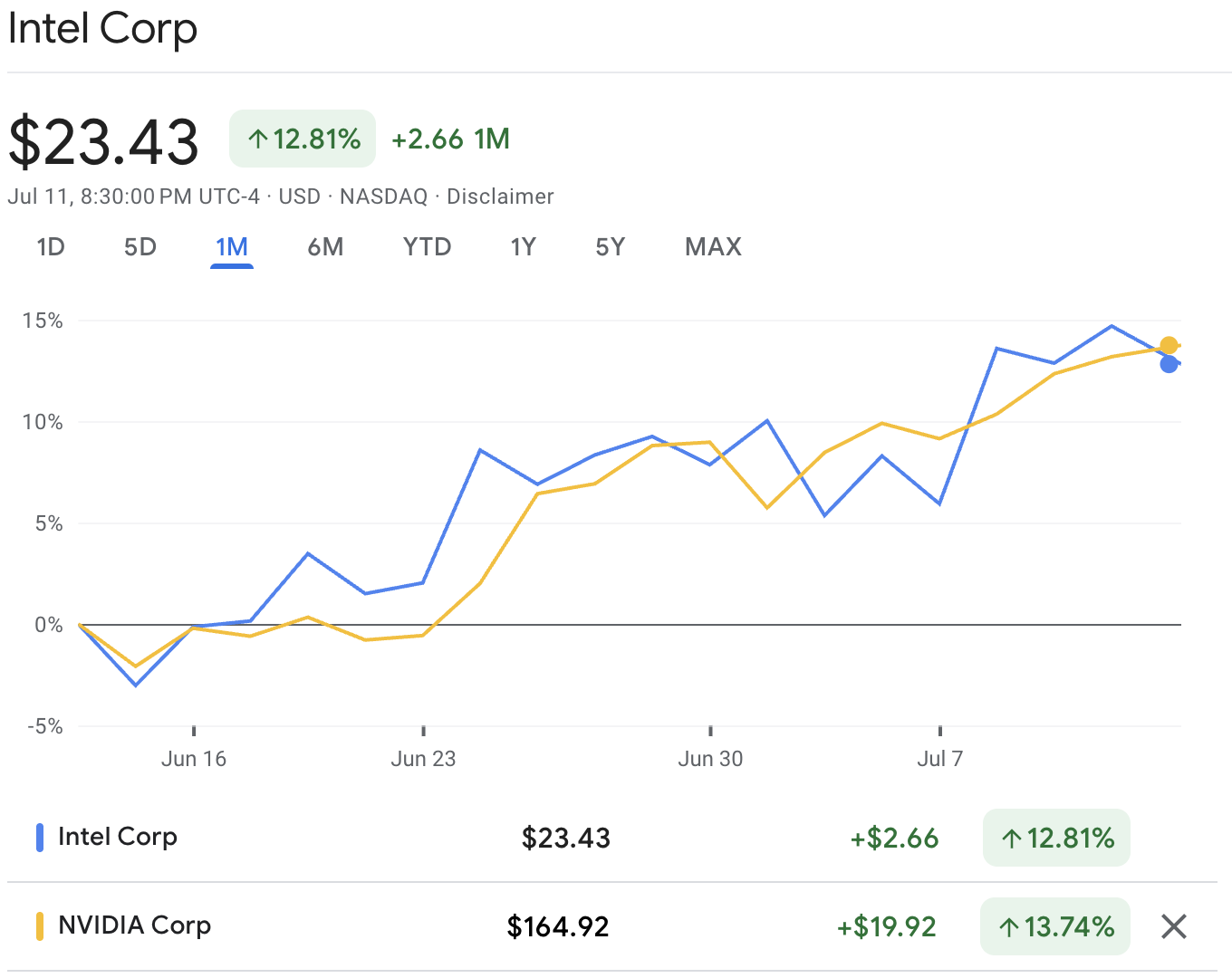The width and height of the screenshot is (1232, 978).
Task: Open the 5Y chart view
Action: point(610,247)
